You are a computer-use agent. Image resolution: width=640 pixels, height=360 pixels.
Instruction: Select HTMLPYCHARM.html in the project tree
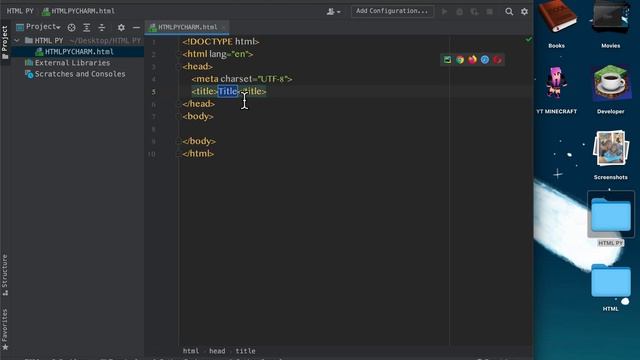(78, 52)
